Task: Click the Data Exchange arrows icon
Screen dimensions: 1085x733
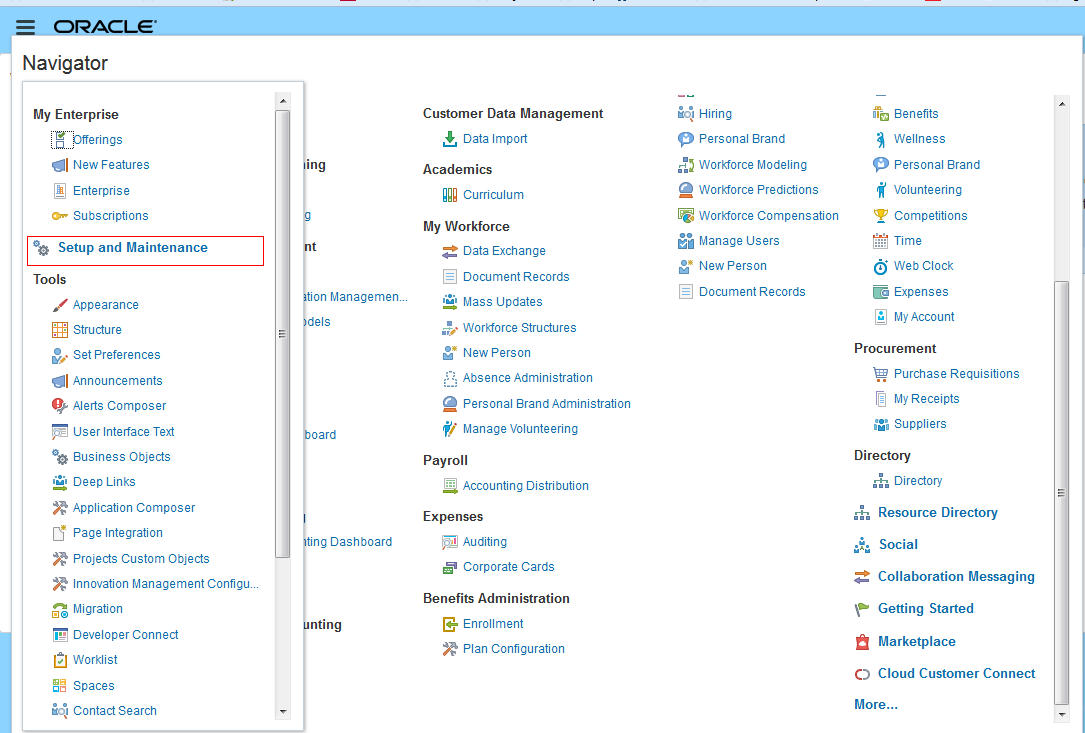Action: coord(450,251)
